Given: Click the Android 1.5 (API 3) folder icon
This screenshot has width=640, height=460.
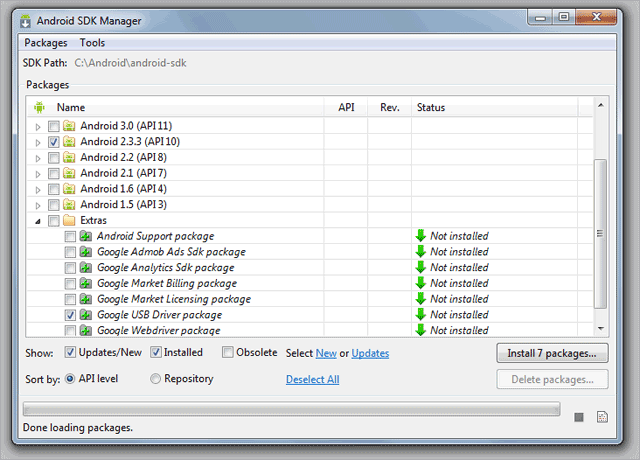Looking at the screenshot, I should (x=69, y=204).
